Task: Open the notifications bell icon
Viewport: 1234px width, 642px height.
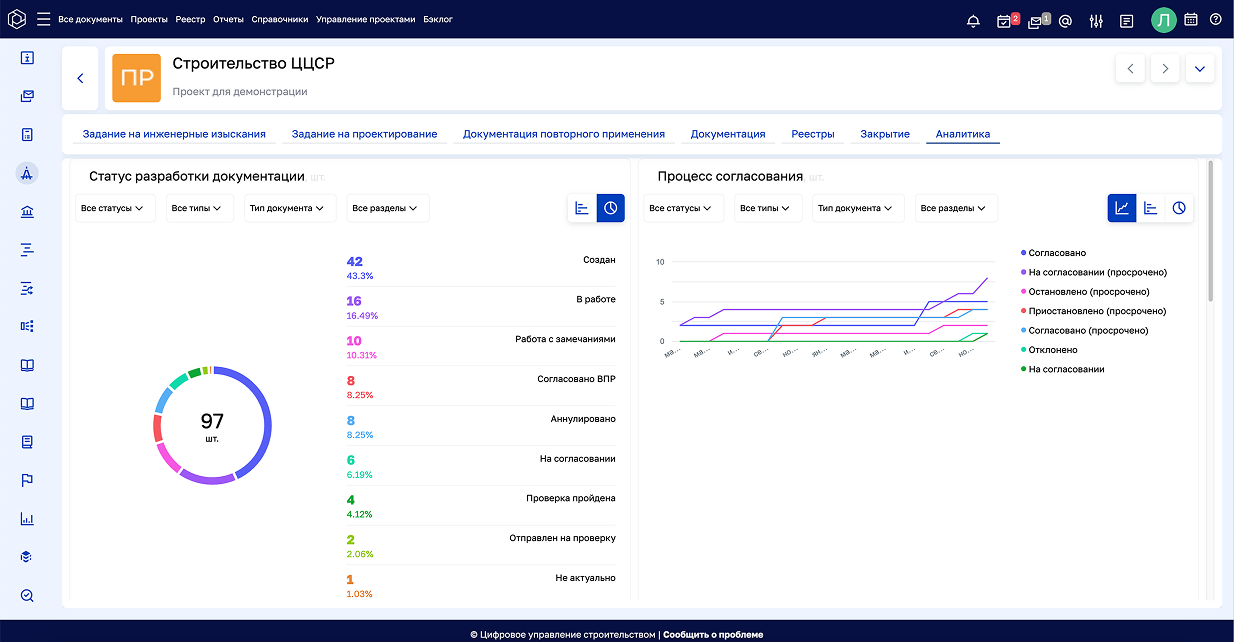Action: pyautogui.click(x=972, y=18)
